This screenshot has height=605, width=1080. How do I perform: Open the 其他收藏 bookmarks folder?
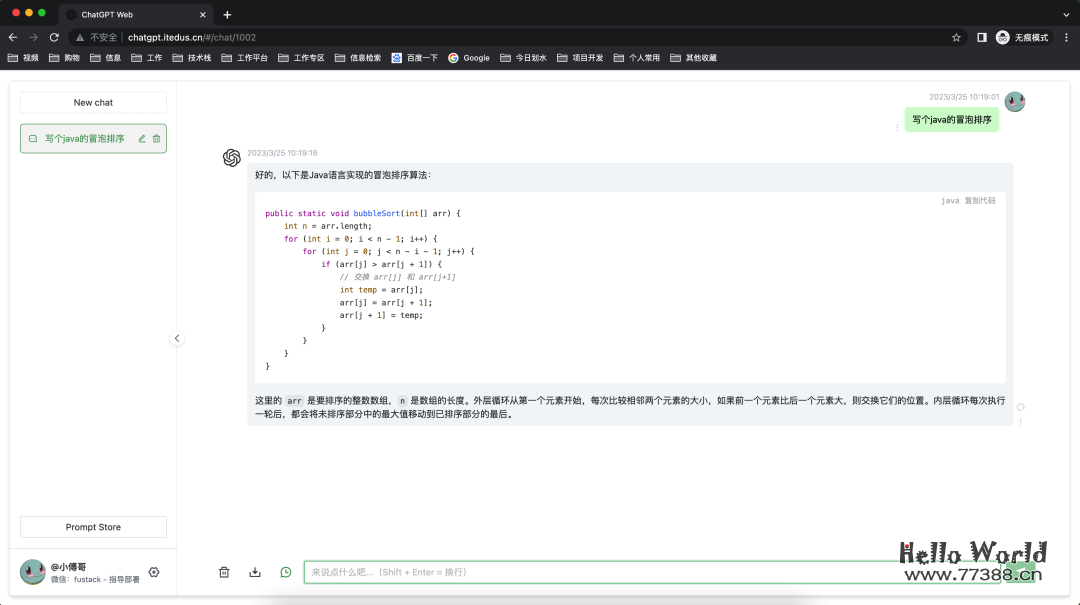(698, 57)
